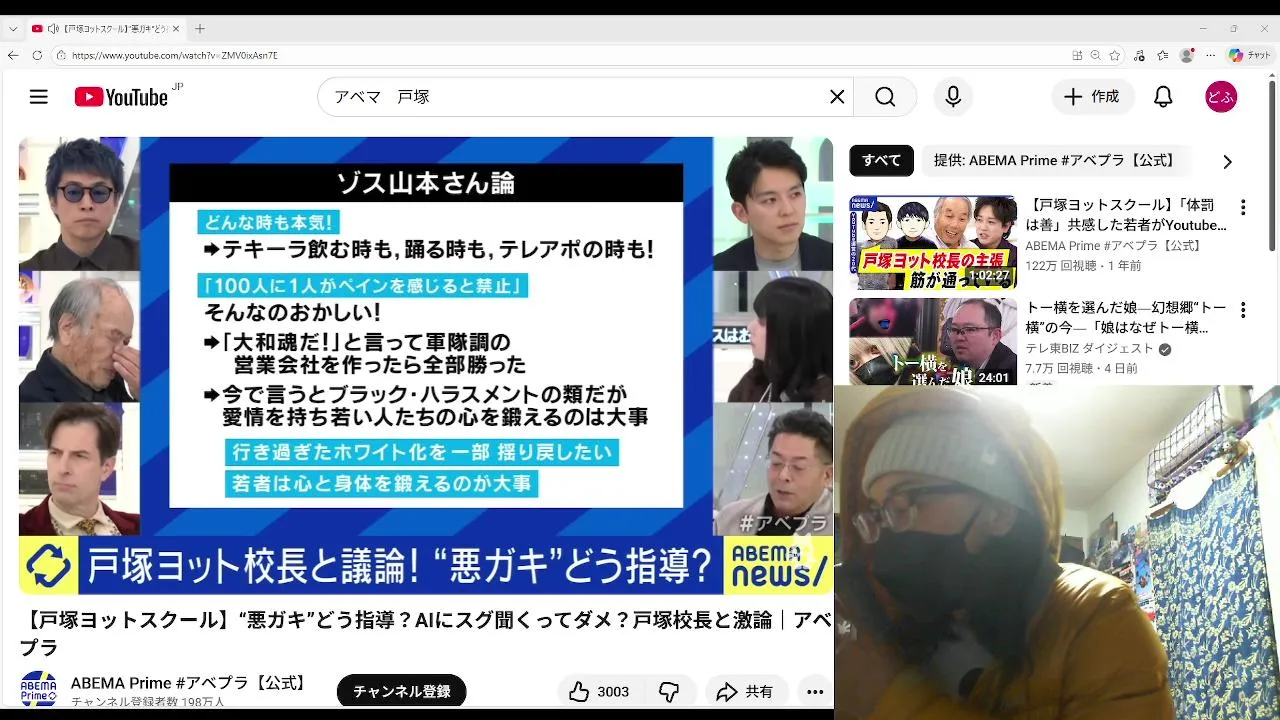This screenshot has height=720, width=1280.
Task: Clear the search box with X
Action: [837, 97]
